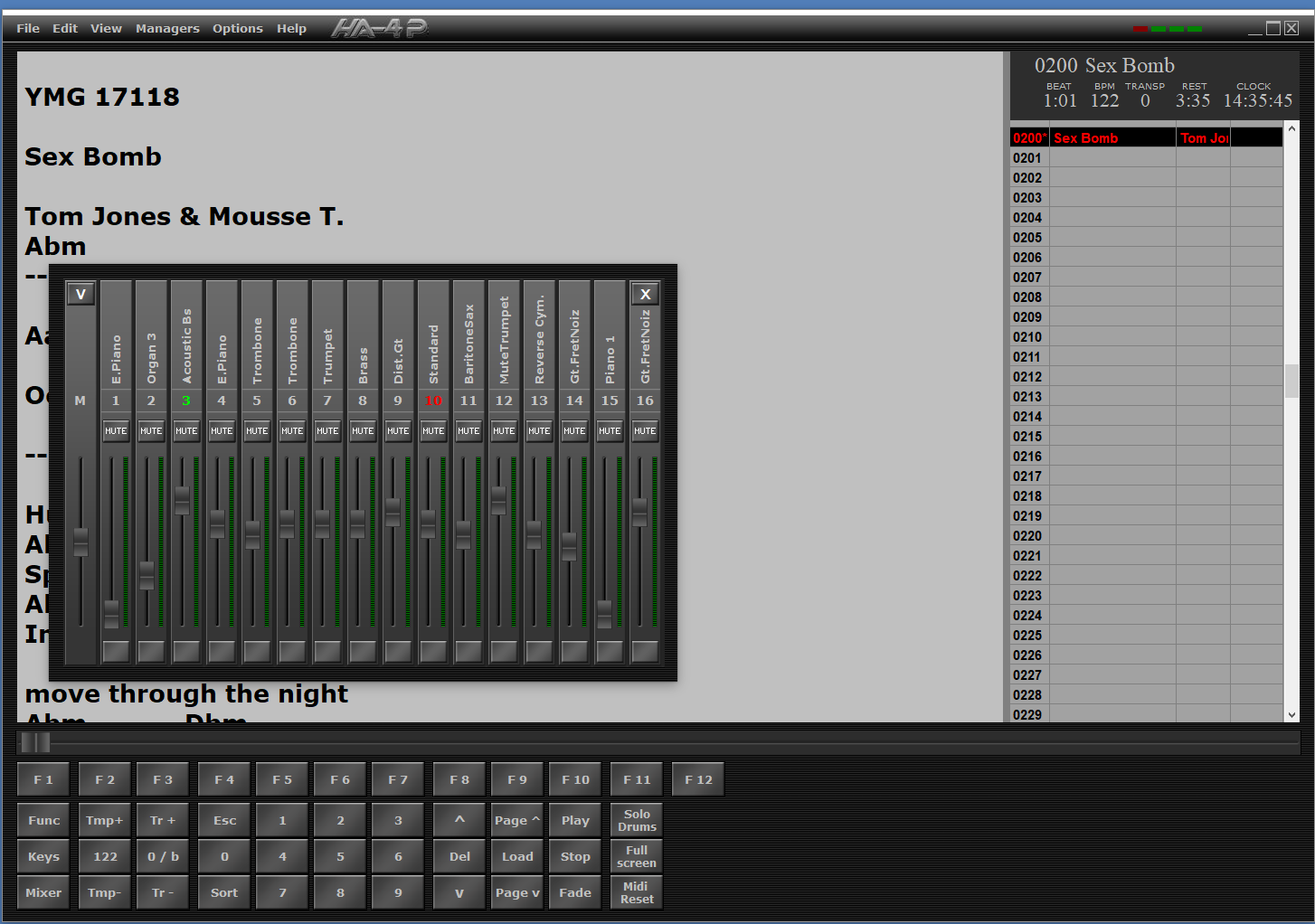The width and height of the screenshot is (1315, 924).
Task: Click the Keys button
Action: 43,856
